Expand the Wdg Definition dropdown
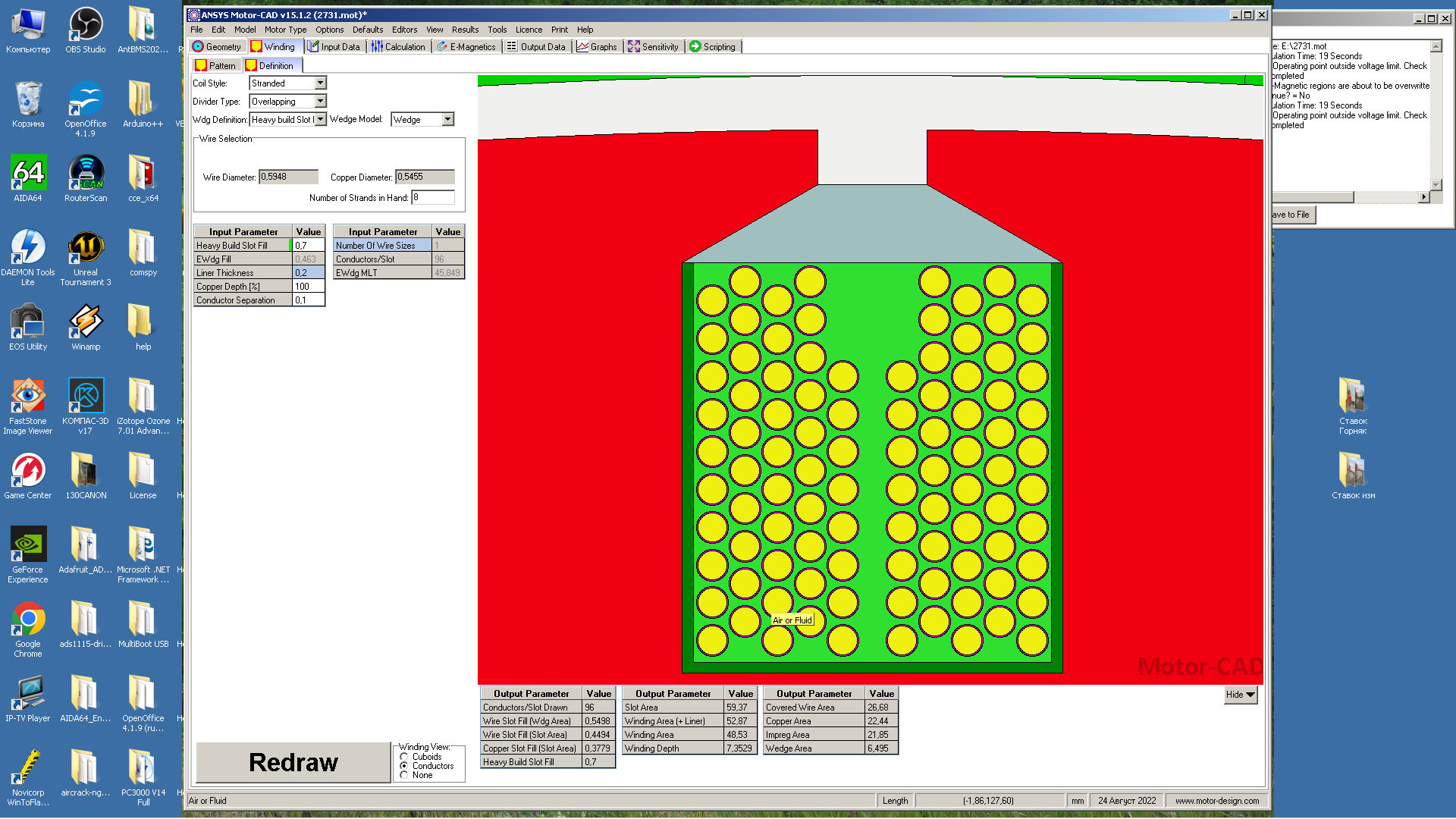Image resolution: width=1456 pixels, height=819 pixels. (320, 119)
